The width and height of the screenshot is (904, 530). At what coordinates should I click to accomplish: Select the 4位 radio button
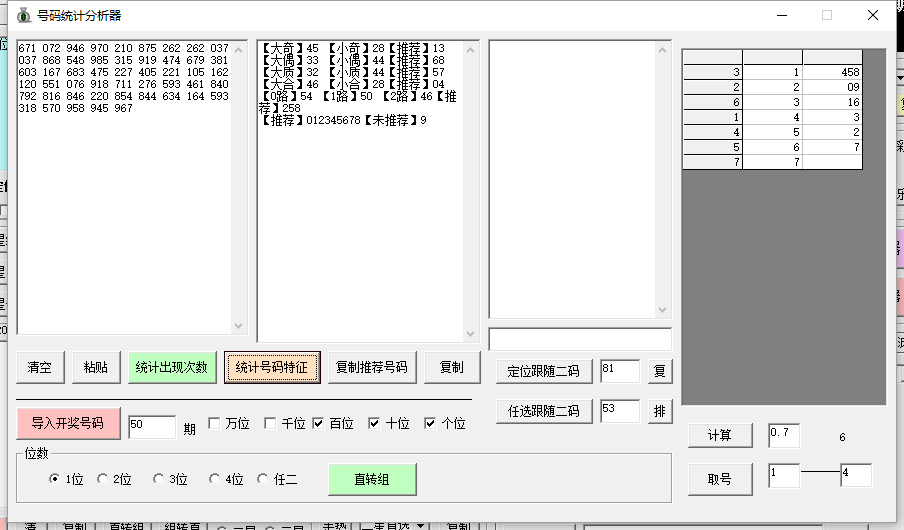(215, 480)
